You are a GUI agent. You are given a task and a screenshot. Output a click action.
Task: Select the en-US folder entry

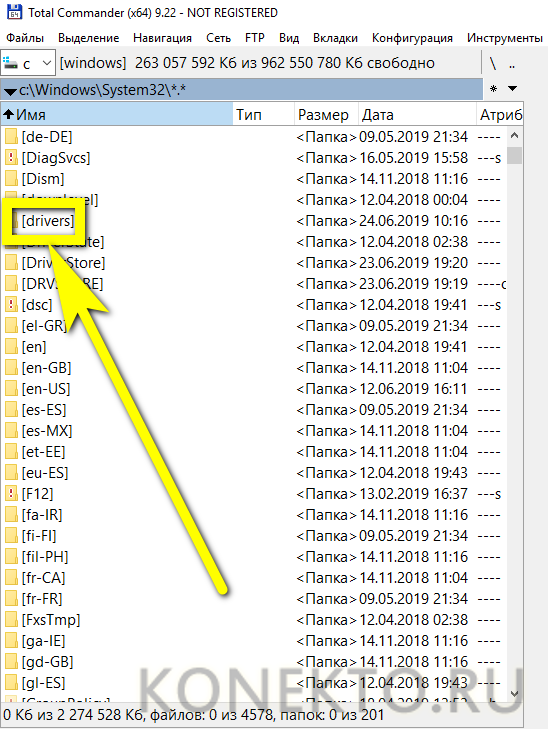[46, 389]
